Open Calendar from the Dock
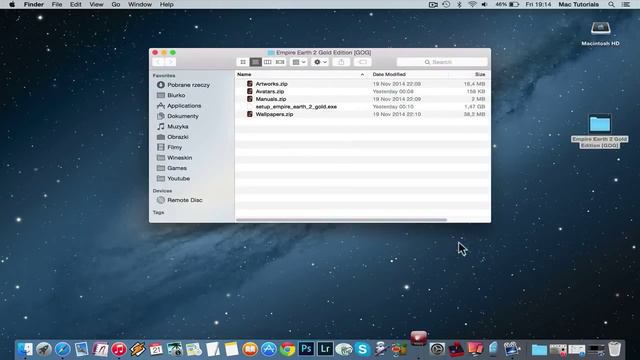This screenshot has height=360, width=640. coord(156,349)
